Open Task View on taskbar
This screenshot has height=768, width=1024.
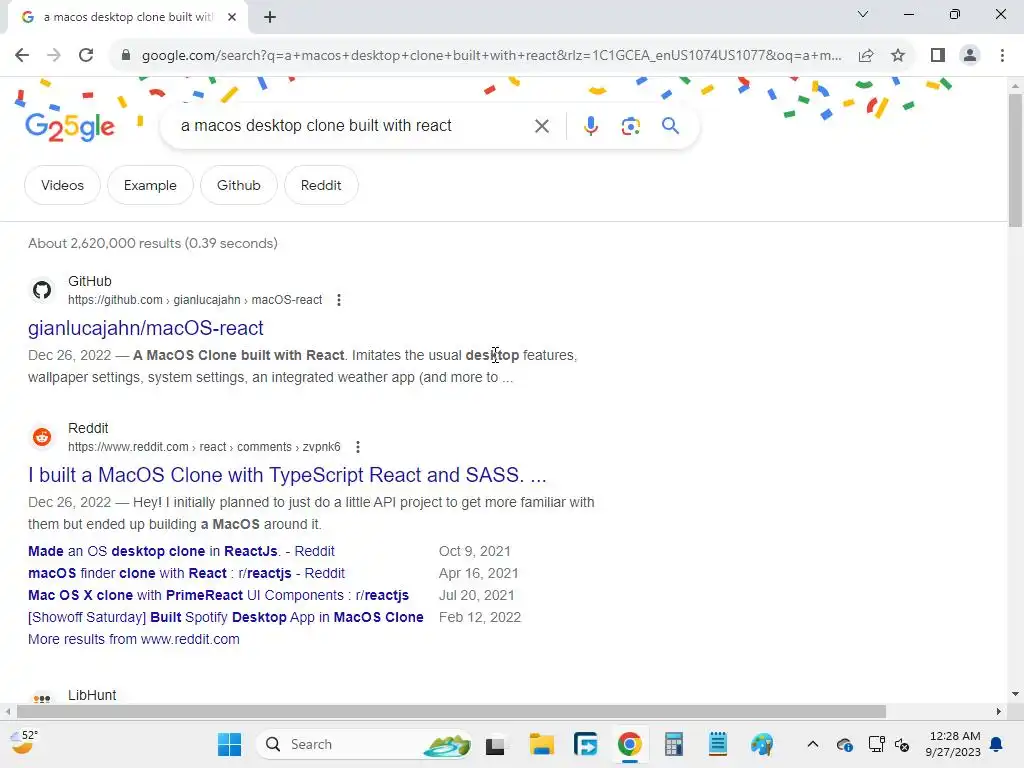pos(495,745)
